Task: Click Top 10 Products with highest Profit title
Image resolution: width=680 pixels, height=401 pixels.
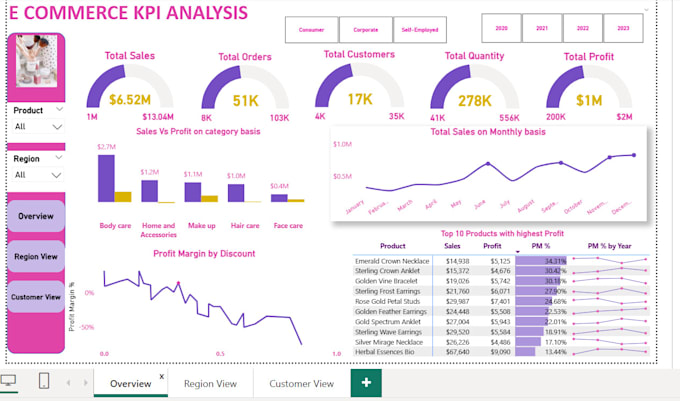Action: 502,234
